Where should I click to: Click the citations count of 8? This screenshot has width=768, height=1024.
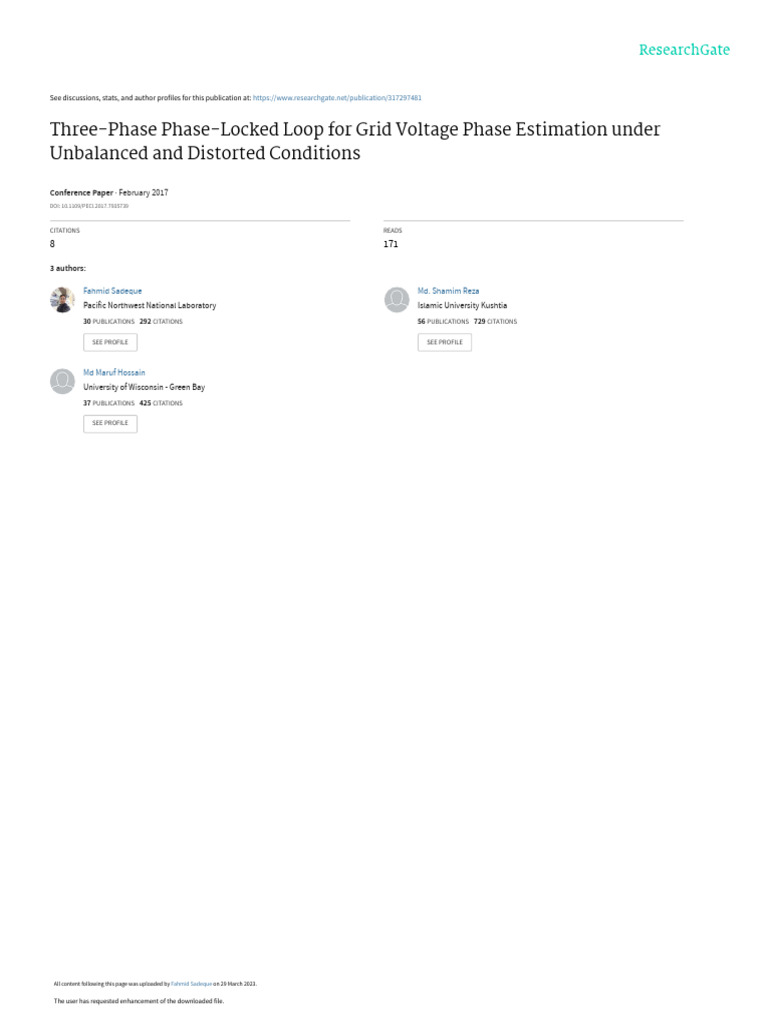click(52, 244)
